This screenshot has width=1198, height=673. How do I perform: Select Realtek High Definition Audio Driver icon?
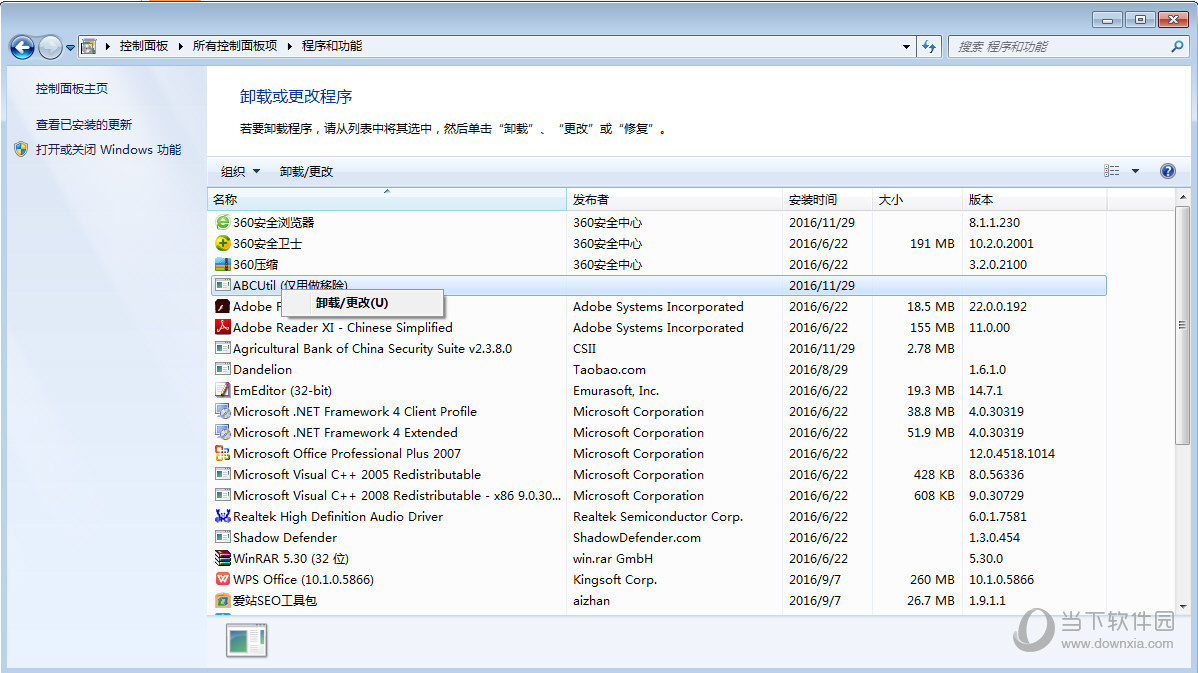pyautogui.click(x=223, y=516)
